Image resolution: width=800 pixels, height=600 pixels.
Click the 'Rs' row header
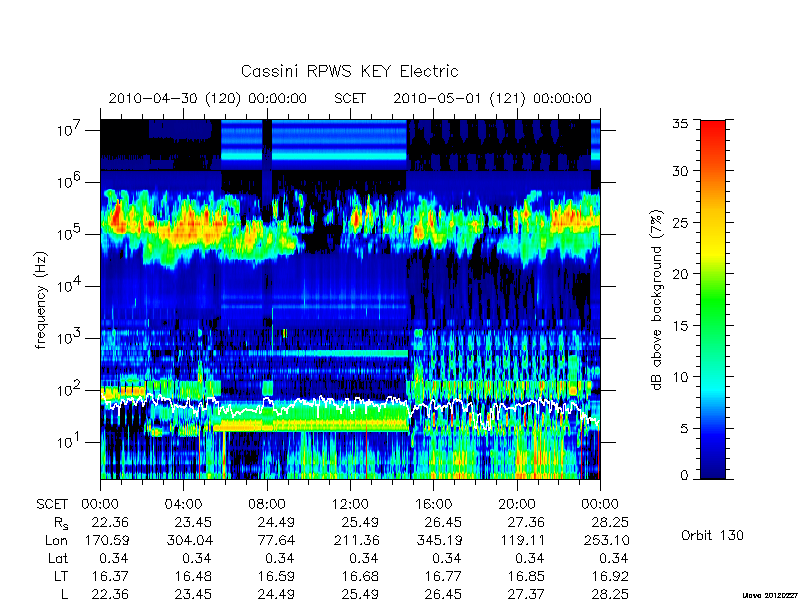pos(61,523)
